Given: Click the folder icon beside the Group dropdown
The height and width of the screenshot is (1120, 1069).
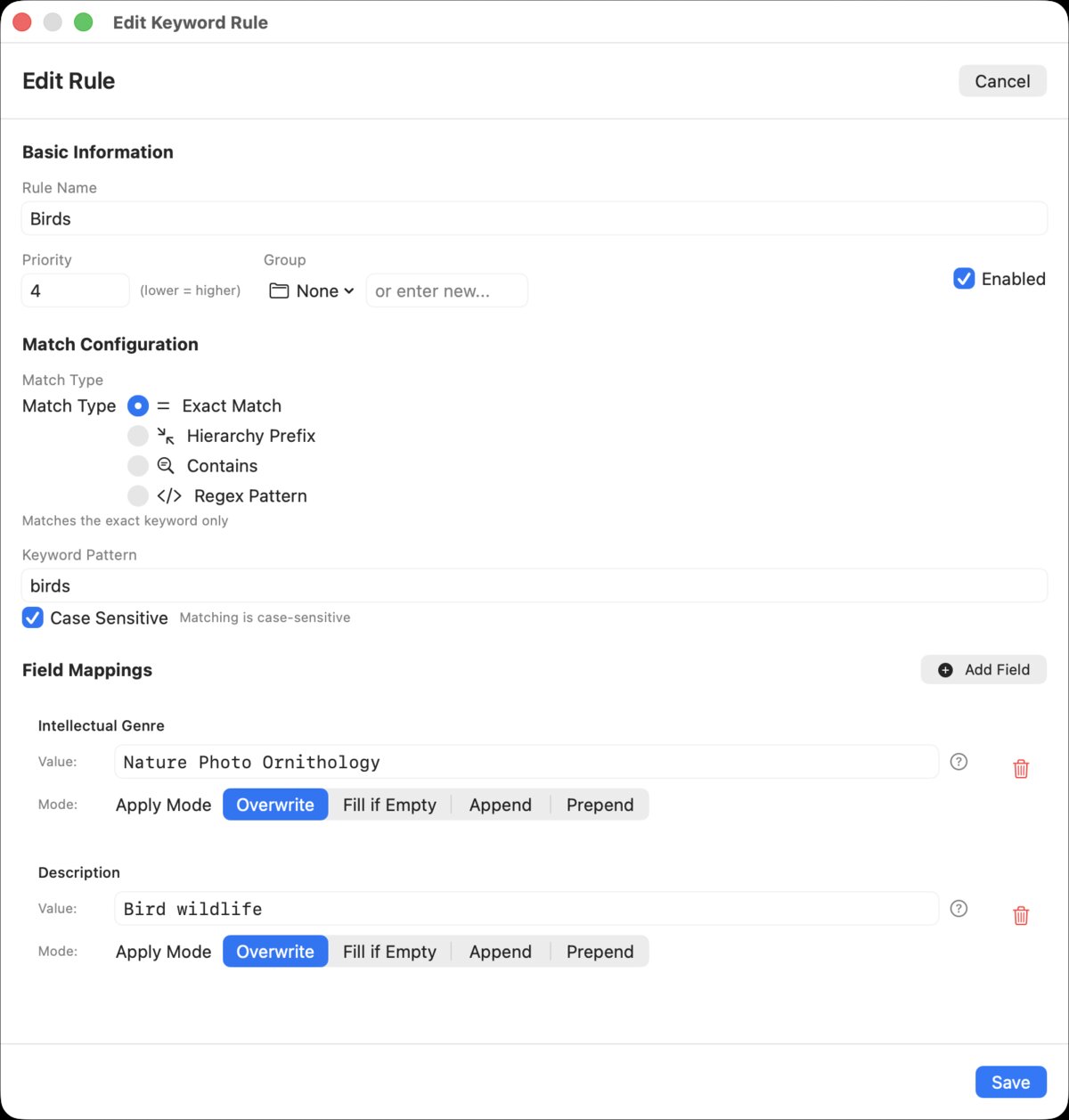Looking at the screenshot, I should 279,290.
